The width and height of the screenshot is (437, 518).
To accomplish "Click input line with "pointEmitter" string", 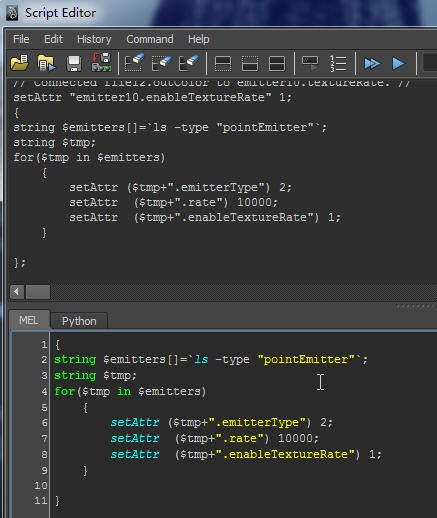I will pyautogui.click(x=211, y=360).
